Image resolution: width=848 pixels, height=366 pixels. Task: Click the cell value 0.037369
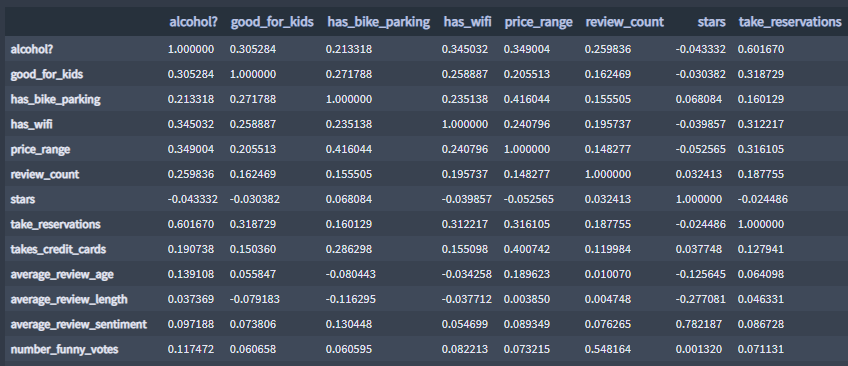pos(191,299)
